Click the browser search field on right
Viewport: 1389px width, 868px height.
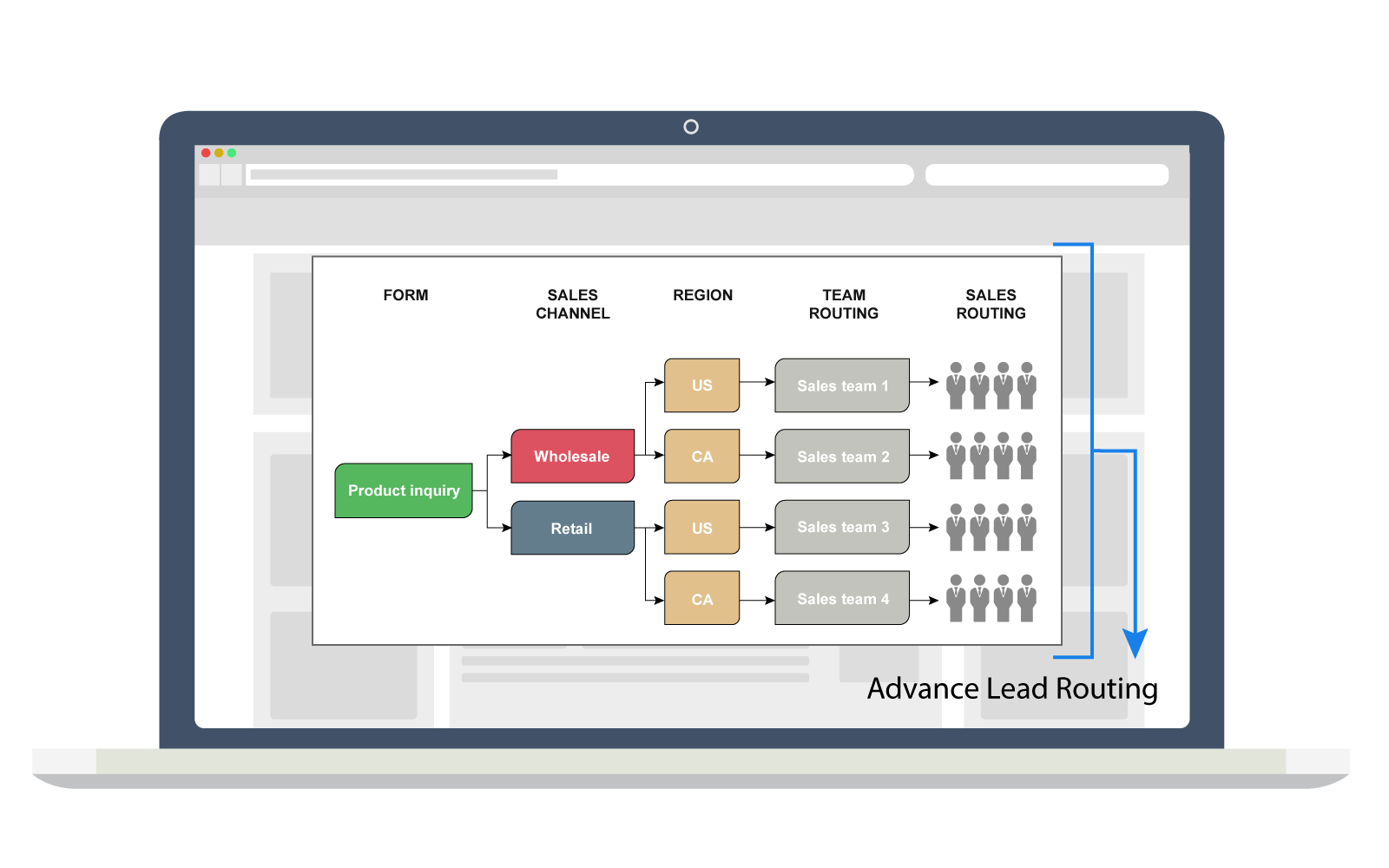1046,174
